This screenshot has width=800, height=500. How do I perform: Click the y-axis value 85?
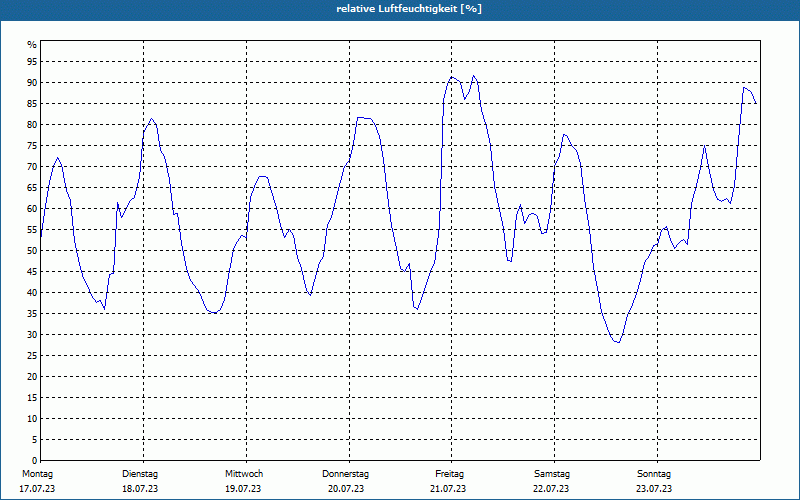tap(32, 104)
